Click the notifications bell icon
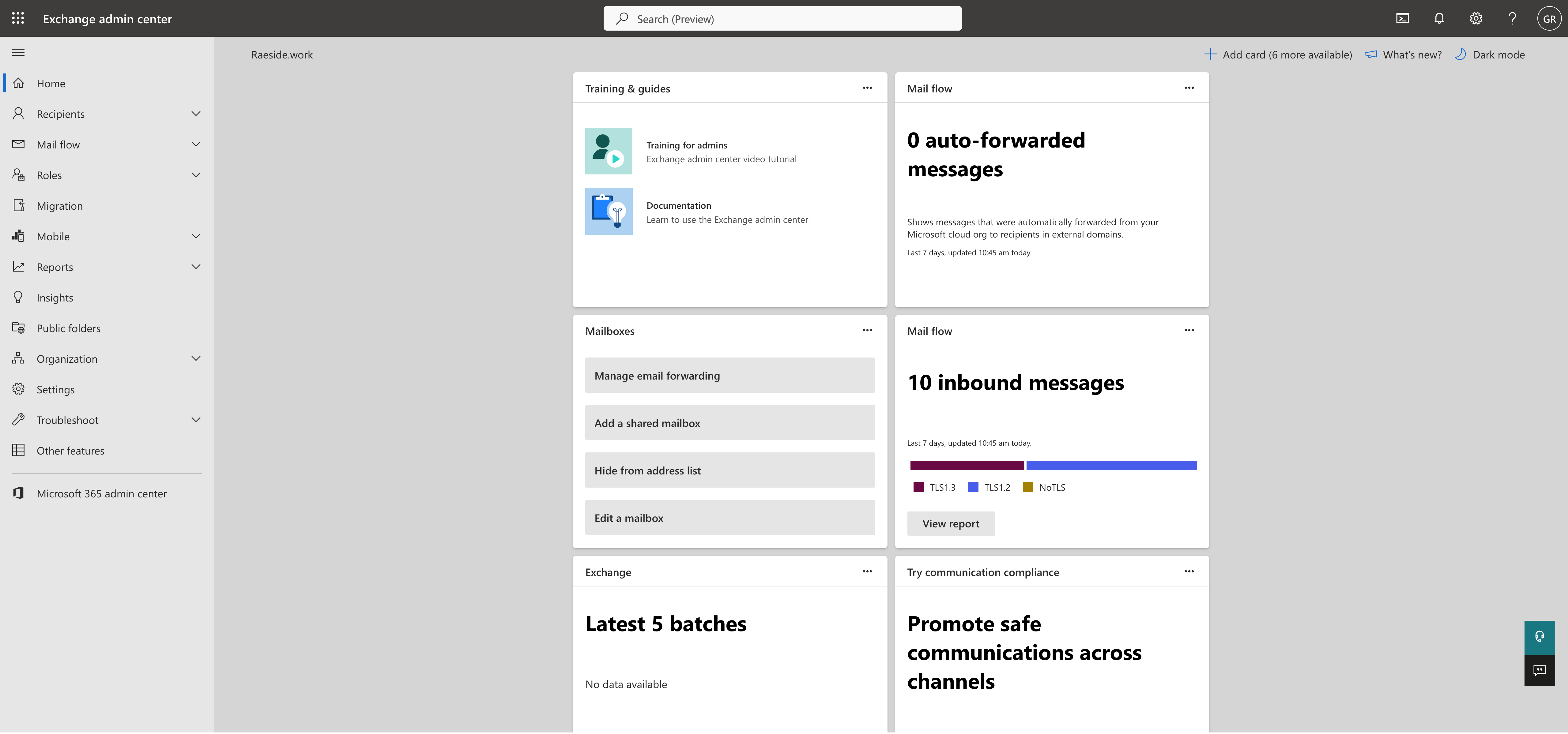This screenshot has width=1568, height=734. point(1439,18)
